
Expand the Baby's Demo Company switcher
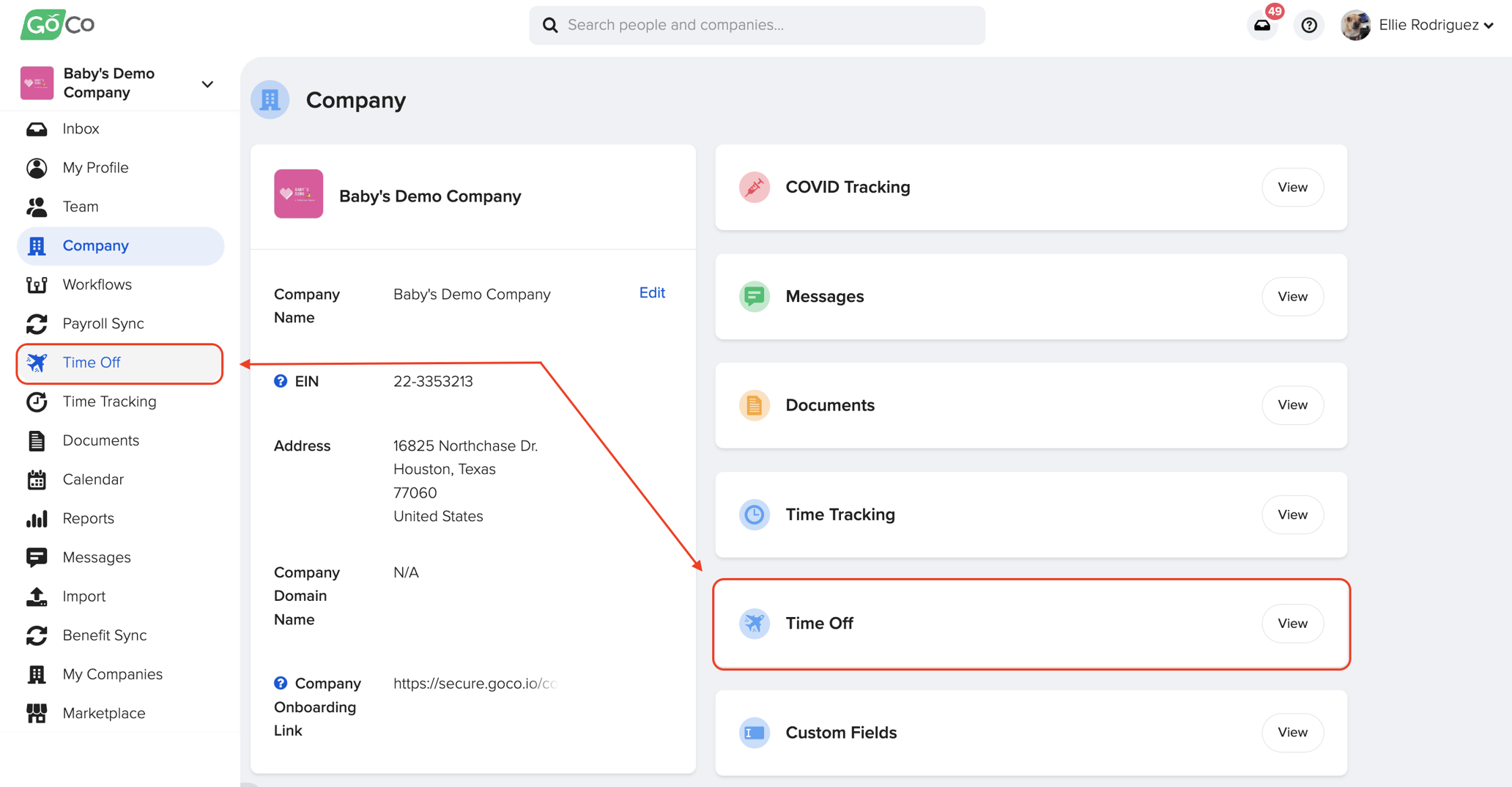207,84
